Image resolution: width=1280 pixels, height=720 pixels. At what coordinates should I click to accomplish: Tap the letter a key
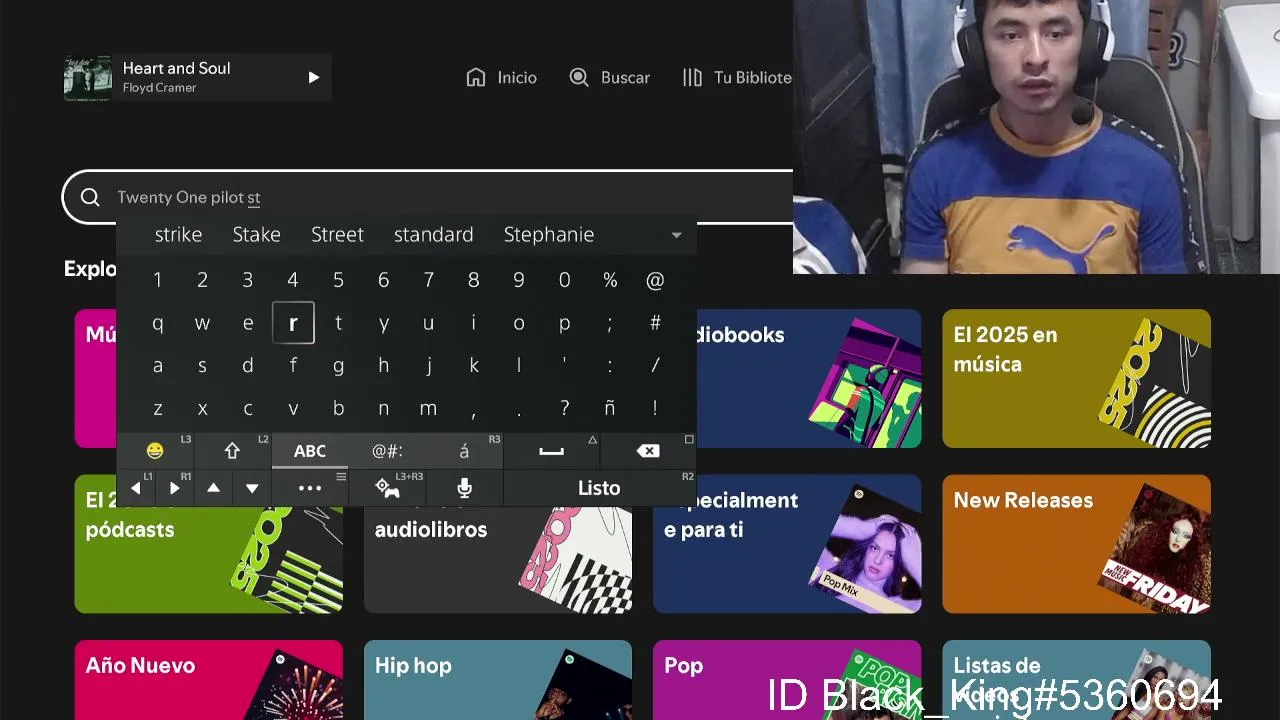[157, 366]
